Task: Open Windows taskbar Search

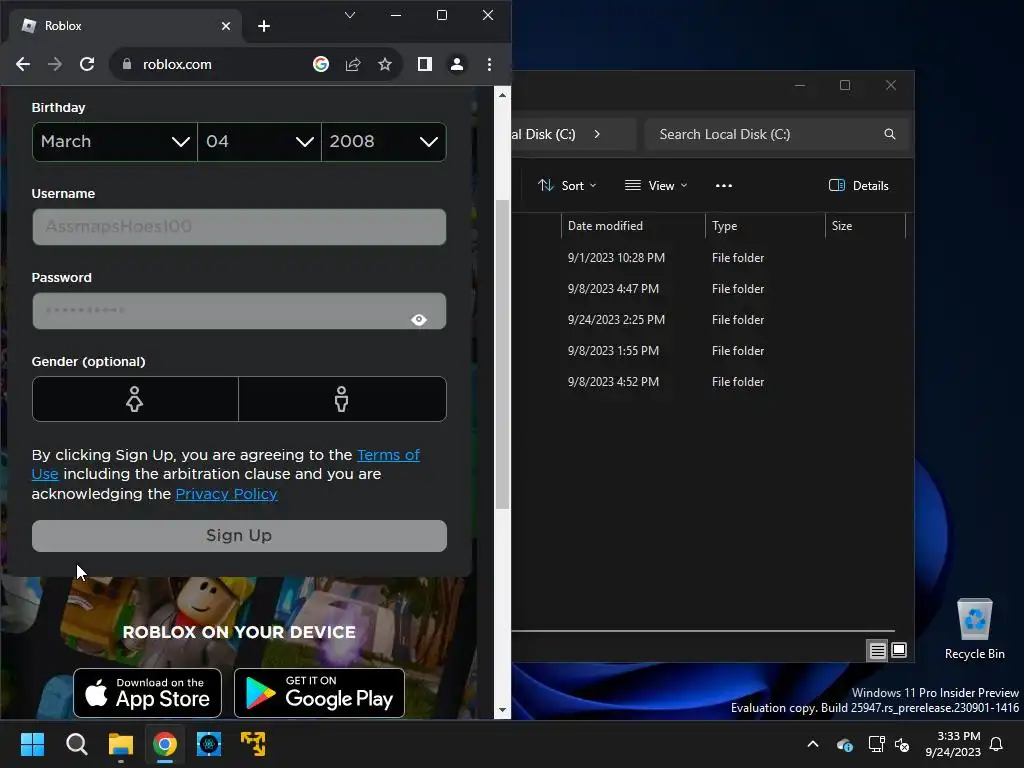Action: click(x=76, y=744)
